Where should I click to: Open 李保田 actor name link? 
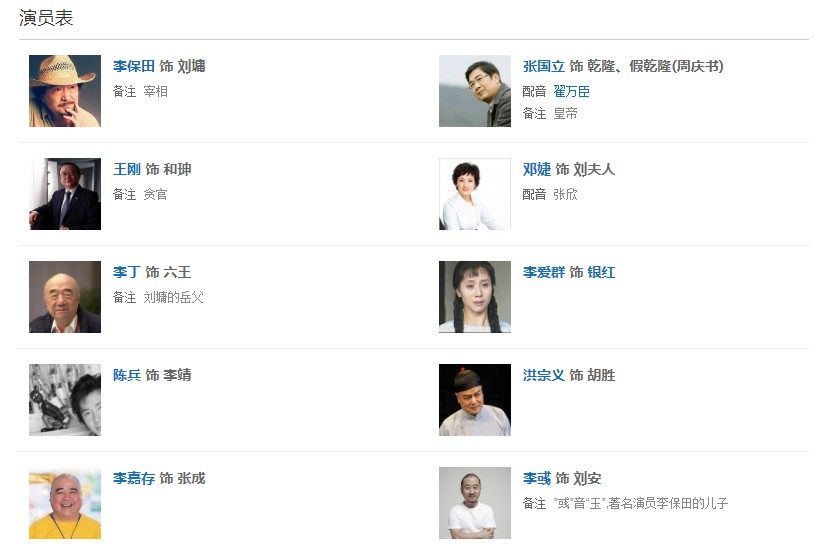tap(134, 66)
